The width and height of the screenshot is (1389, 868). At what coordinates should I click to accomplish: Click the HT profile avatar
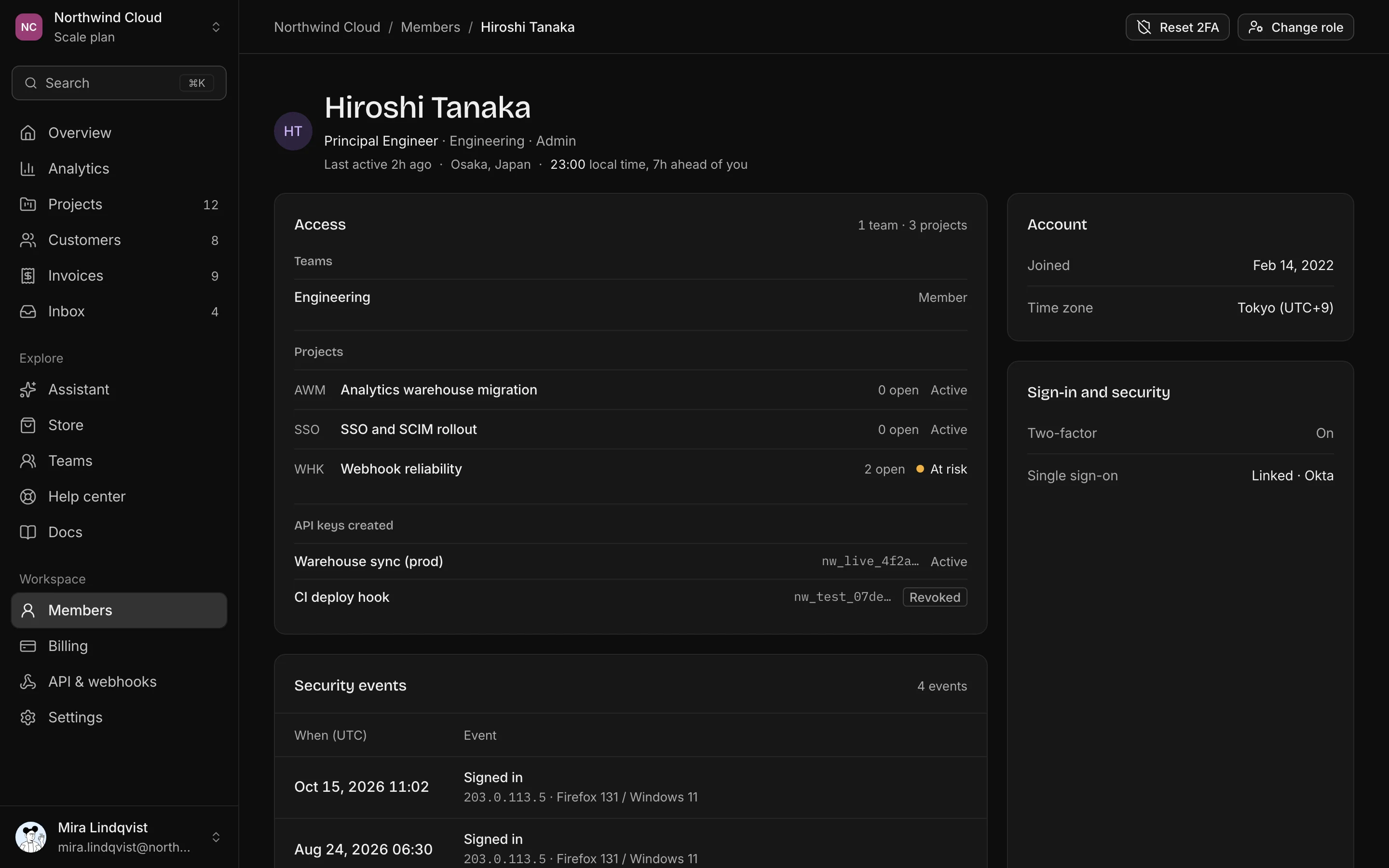tap(293, 131)
